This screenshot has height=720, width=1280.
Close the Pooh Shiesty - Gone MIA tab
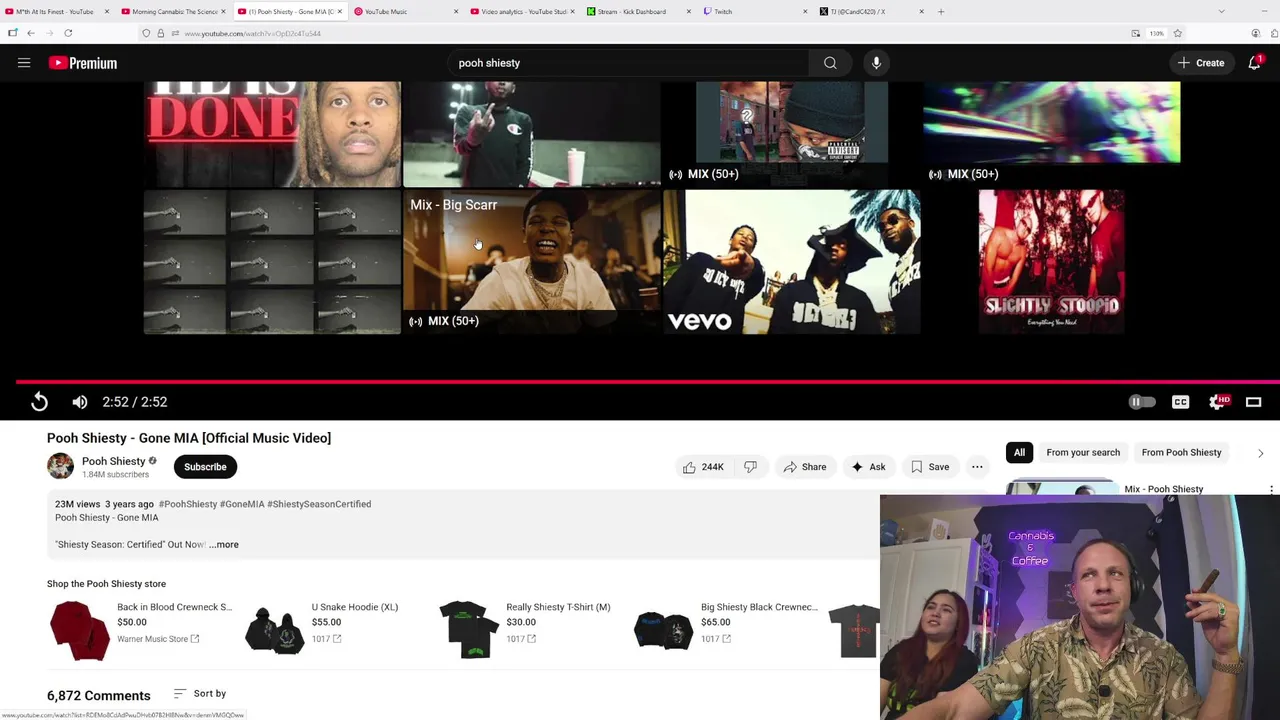point(340,11)
